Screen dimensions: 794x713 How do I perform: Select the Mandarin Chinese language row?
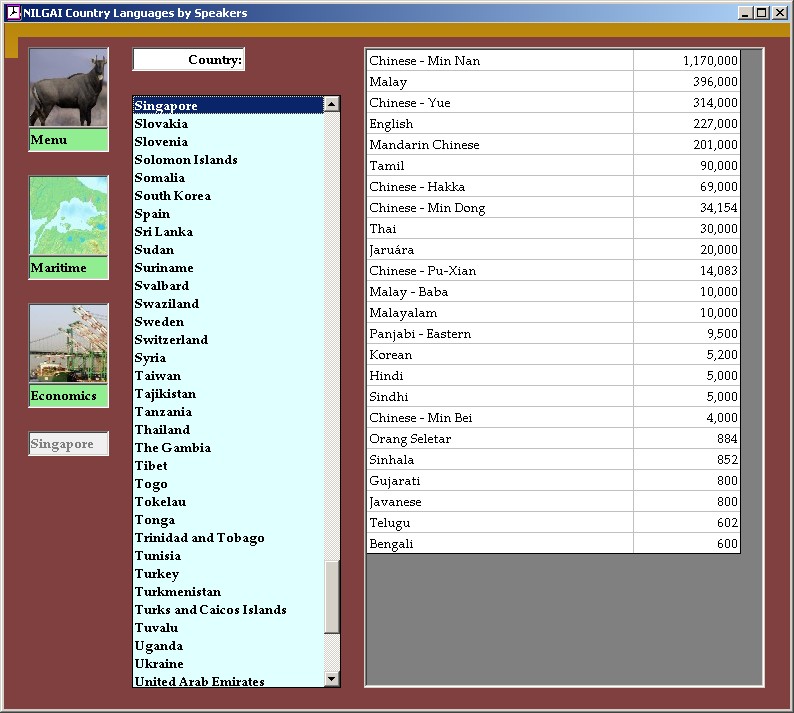point(500,145)
